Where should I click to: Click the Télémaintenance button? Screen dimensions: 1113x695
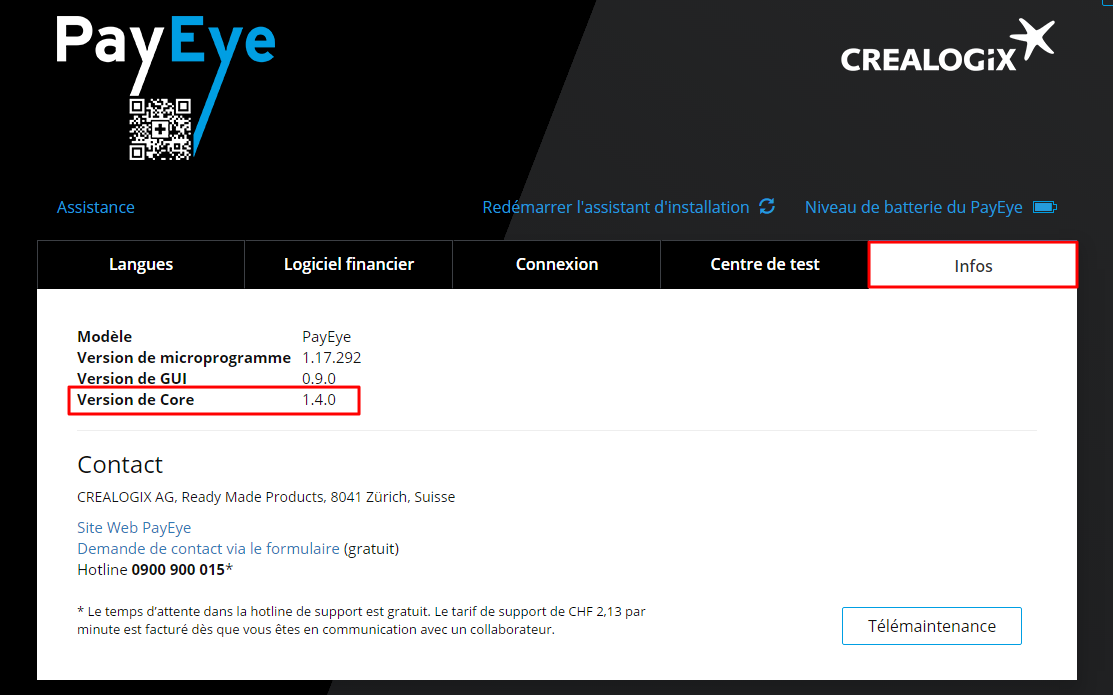coord(932,626)
